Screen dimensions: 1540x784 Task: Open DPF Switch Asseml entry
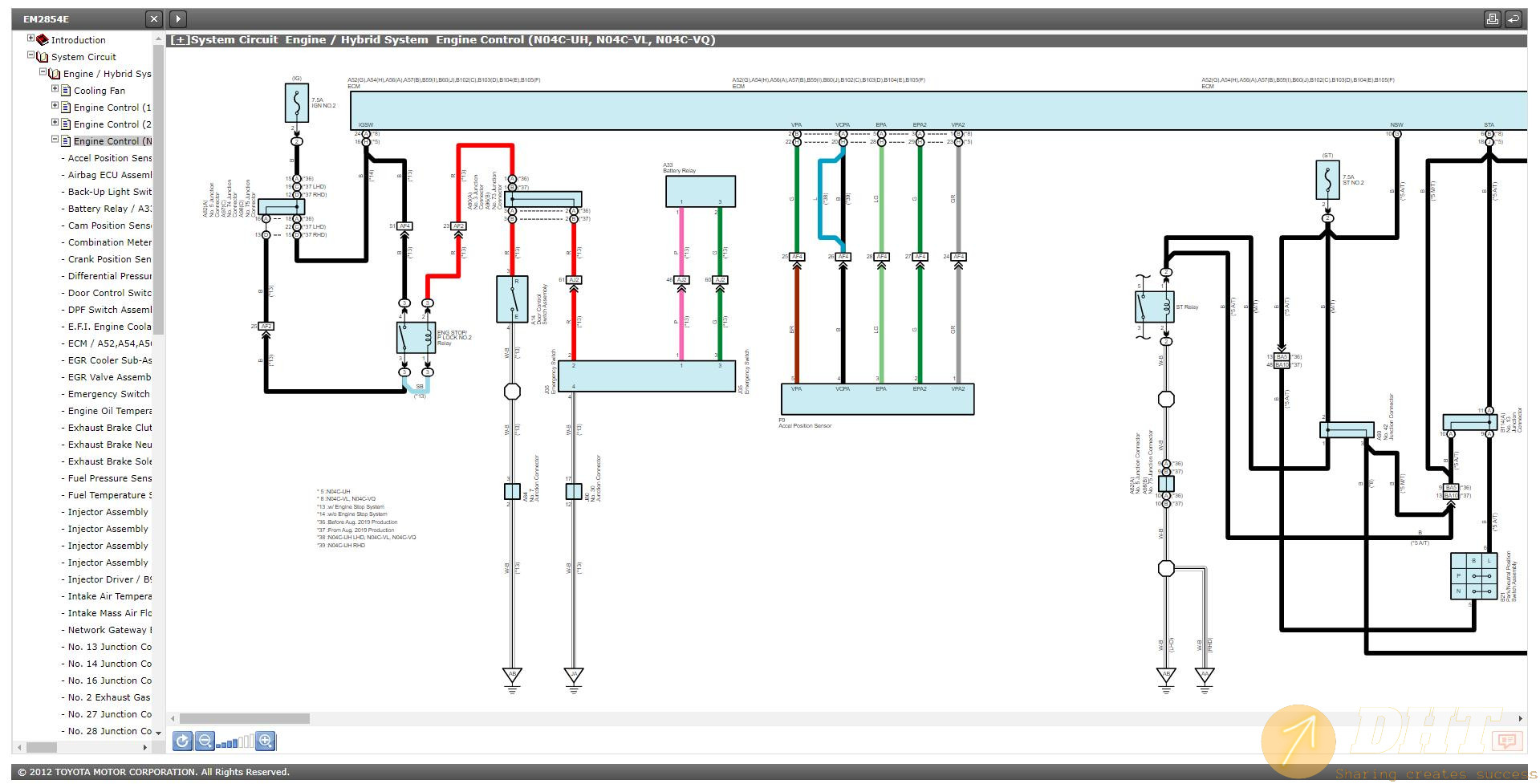110,310
